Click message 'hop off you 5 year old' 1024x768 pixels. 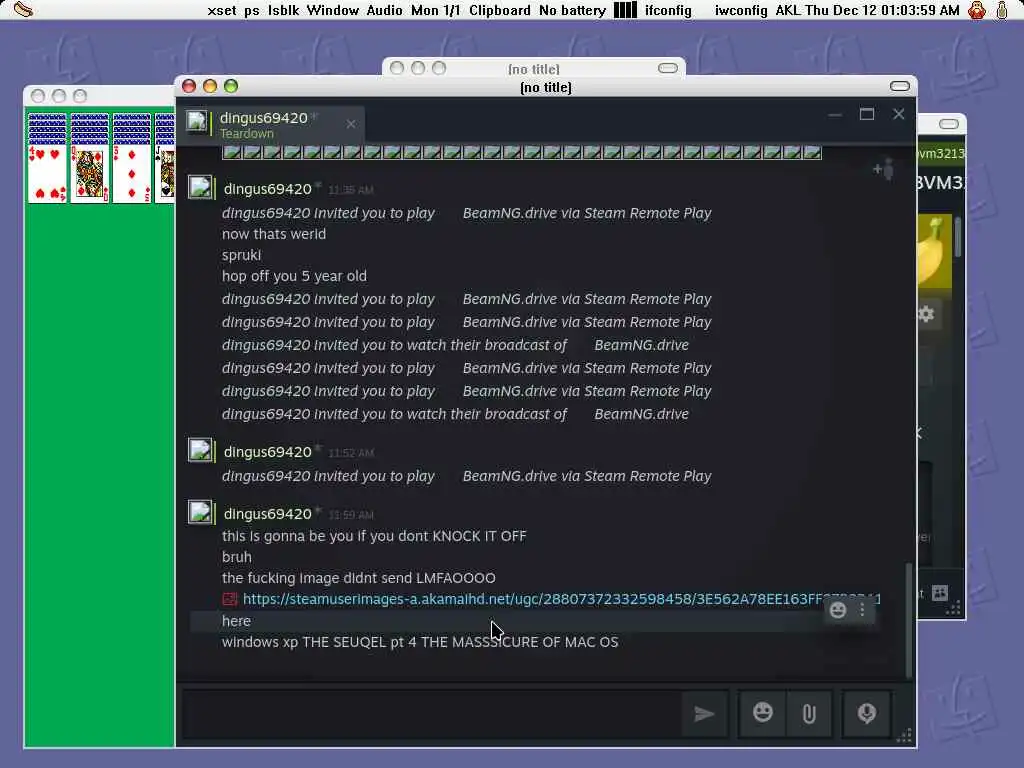click(x=295, y=276)
